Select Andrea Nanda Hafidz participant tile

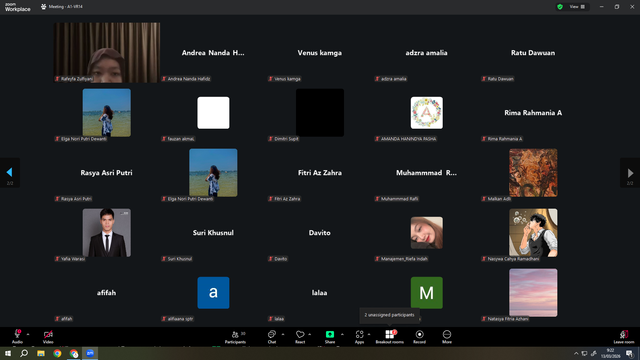pyautogui.click(x=213, y=53)
